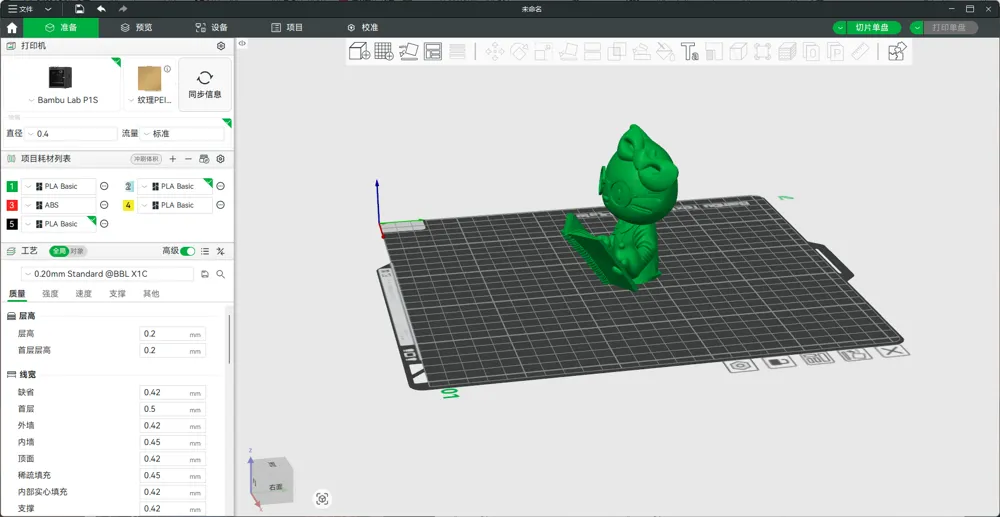Click the 层高 layer height input

172,334
